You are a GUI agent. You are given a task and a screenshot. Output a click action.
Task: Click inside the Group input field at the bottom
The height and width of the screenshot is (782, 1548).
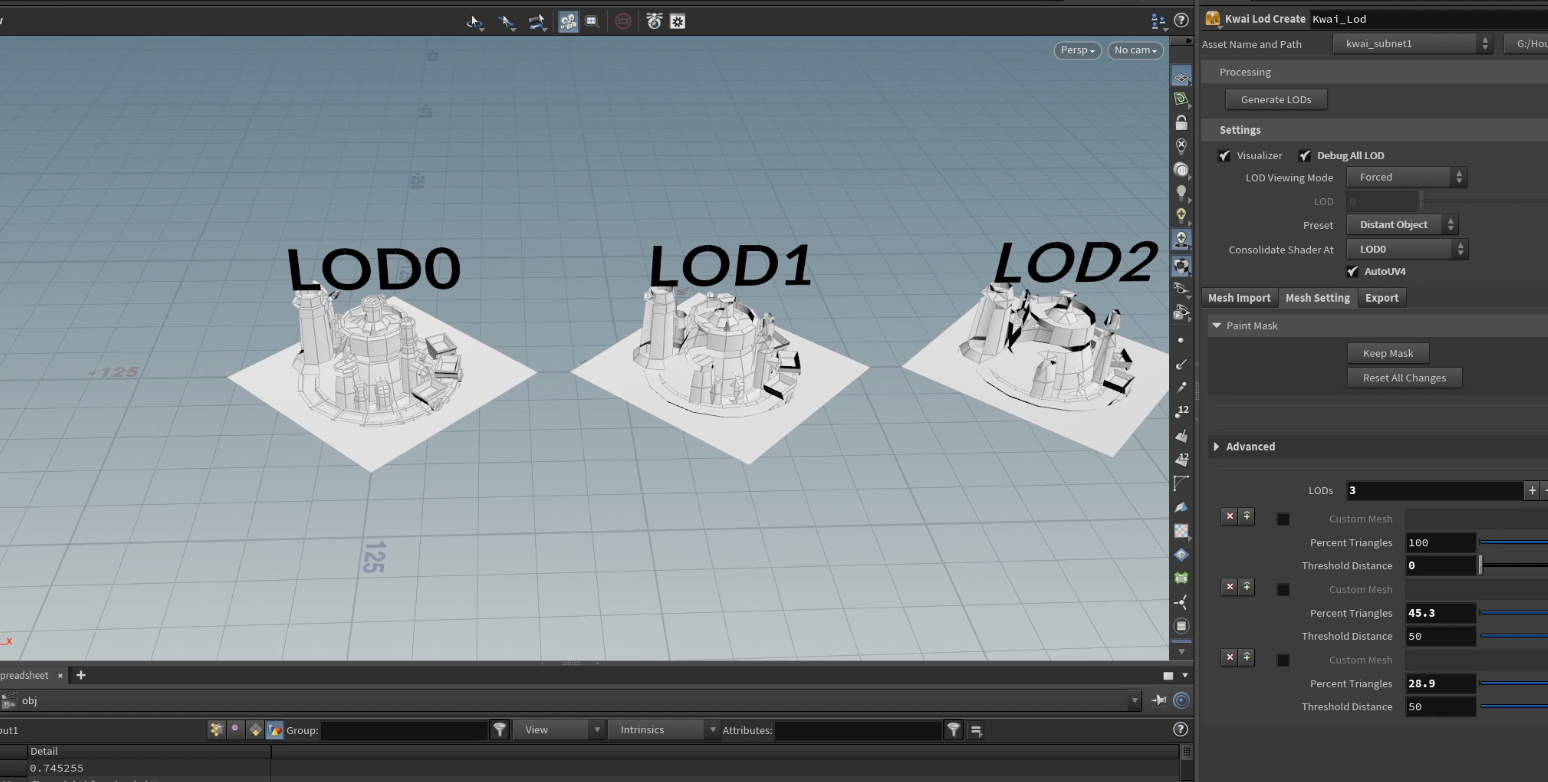click(x=404, y=730)
